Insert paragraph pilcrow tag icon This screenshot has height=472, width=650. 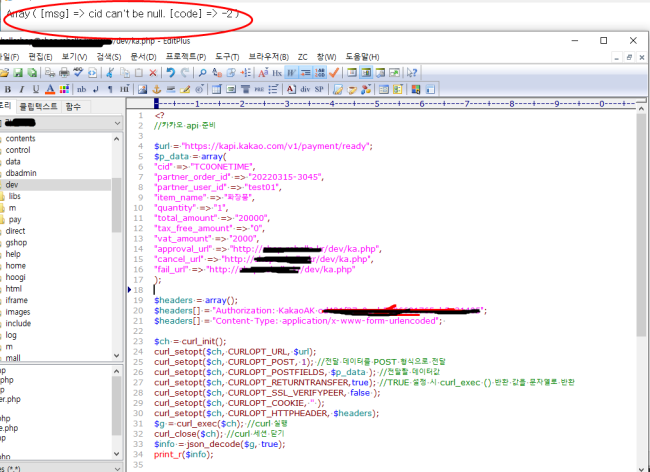click(x=110, y=89)
